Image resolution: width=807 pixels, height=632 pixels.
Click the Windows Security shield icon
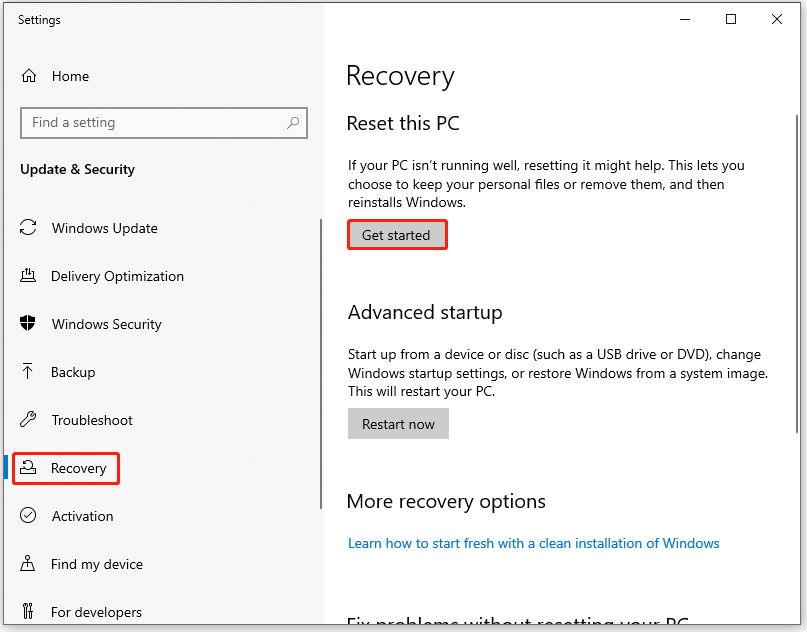tap(28, 323)
